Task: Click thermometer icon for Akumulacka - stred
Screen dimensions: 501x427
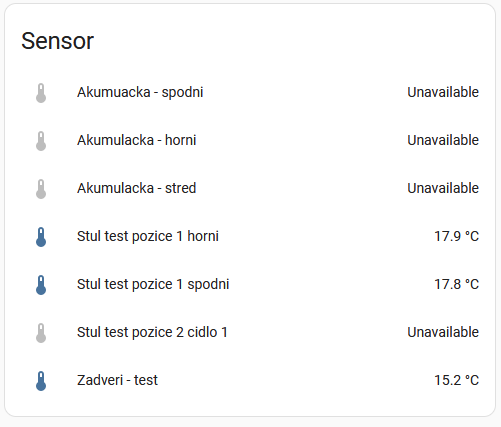Action: [41, 189]
